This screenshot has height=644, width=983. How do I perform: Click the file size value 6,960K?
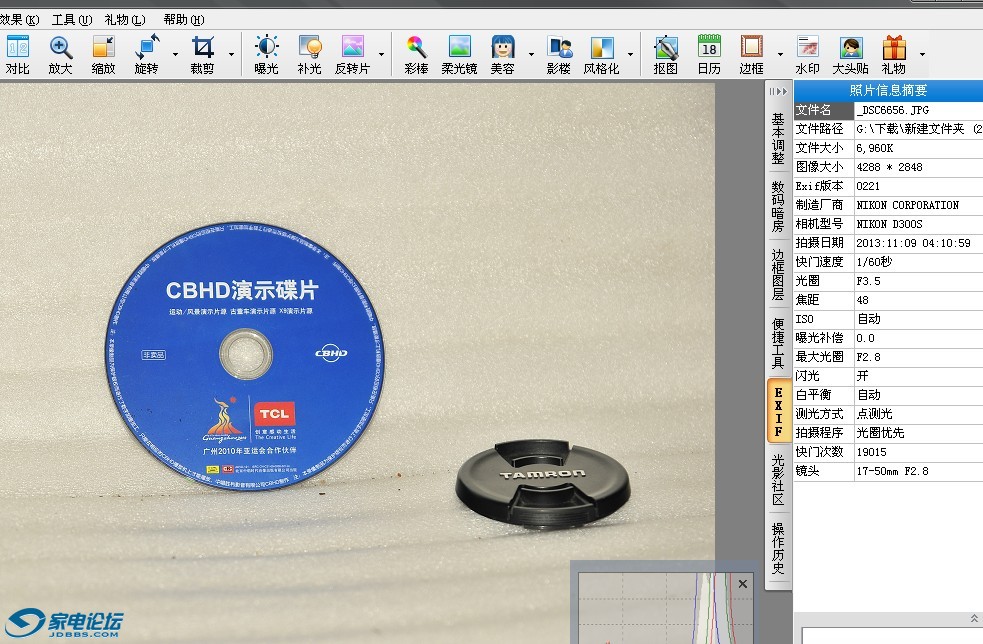coord(875,148)
